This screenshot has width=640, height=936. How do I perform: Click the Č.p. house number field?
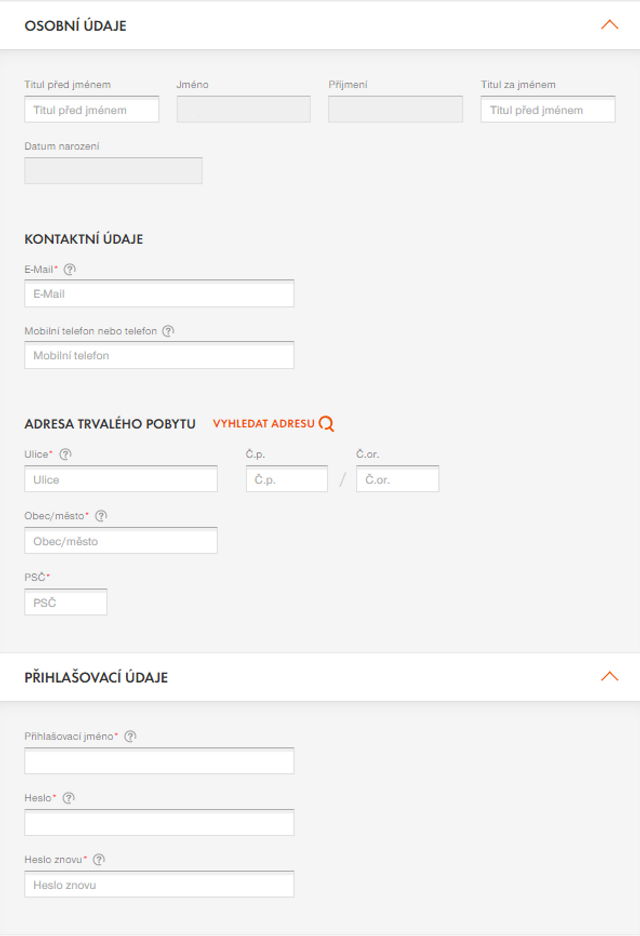286,480
